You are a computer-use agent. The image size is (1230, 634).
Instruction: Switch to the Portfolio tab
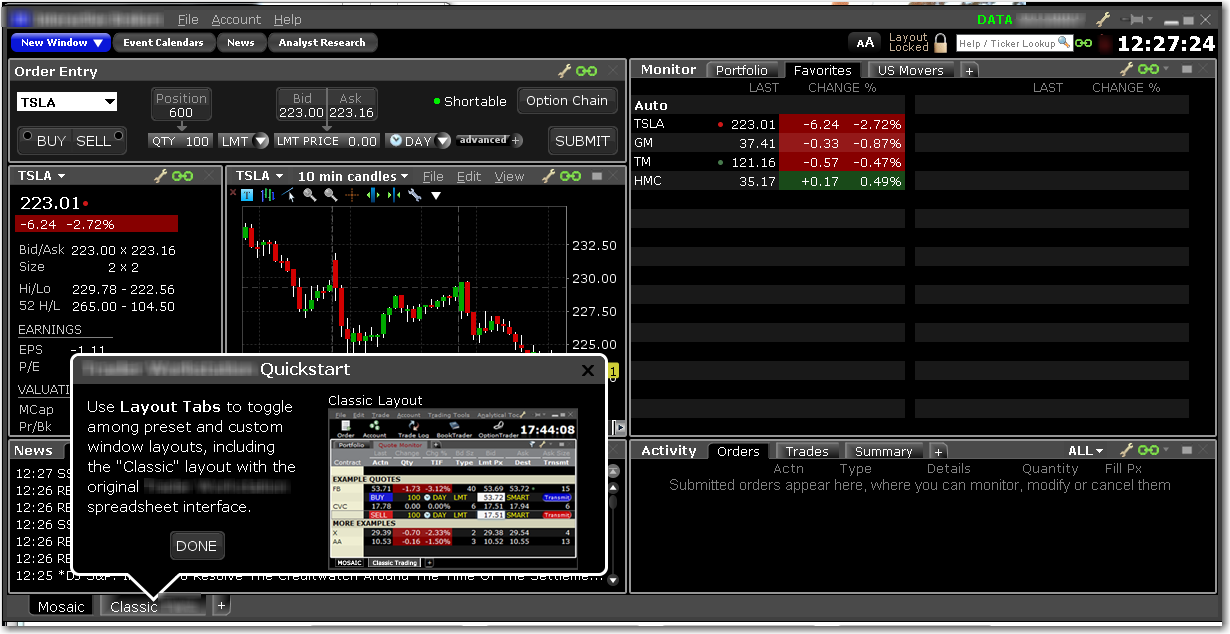pos(742,70)
